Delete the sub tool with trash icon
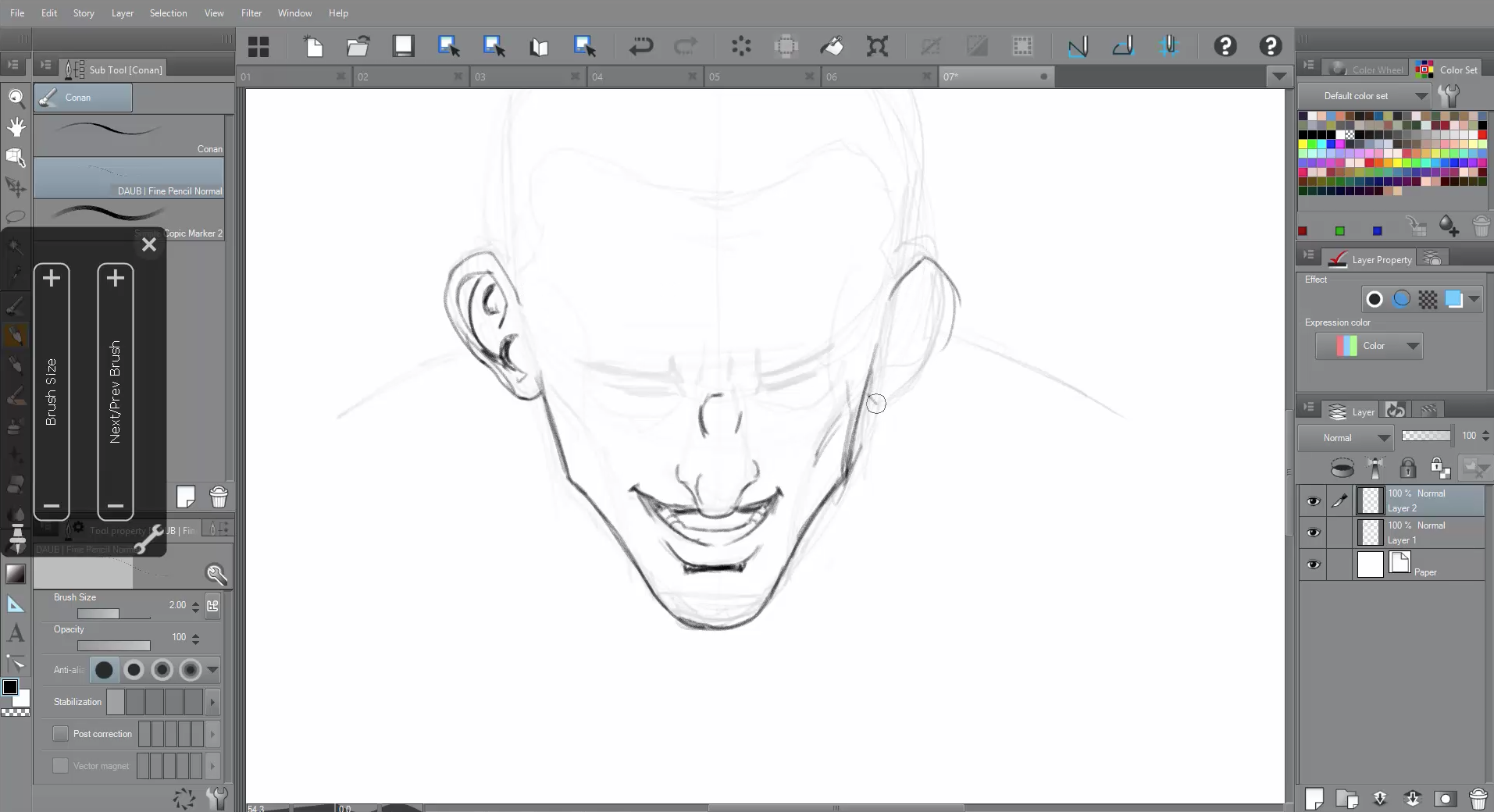This screenshot has height=812, width=1494. pyautogui.click(x=219, y=497)
